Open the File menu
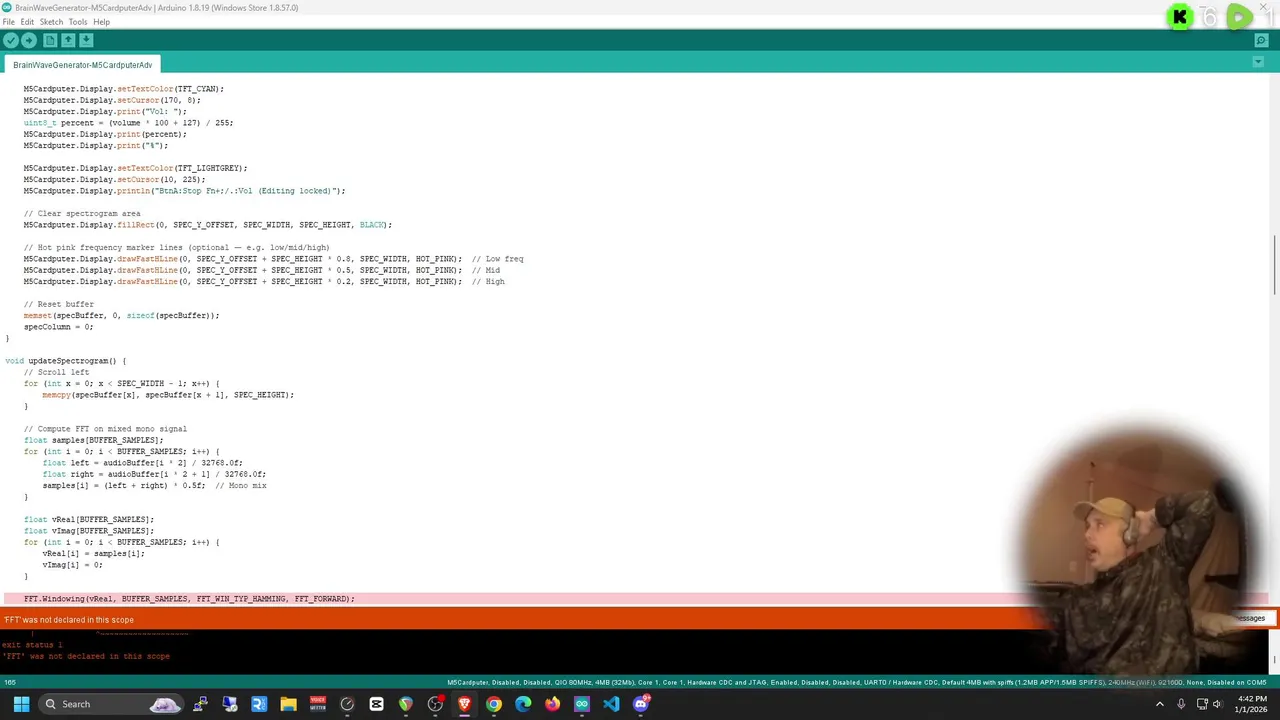This screenshot has width=1280, height=720. (x=8, y=22)
